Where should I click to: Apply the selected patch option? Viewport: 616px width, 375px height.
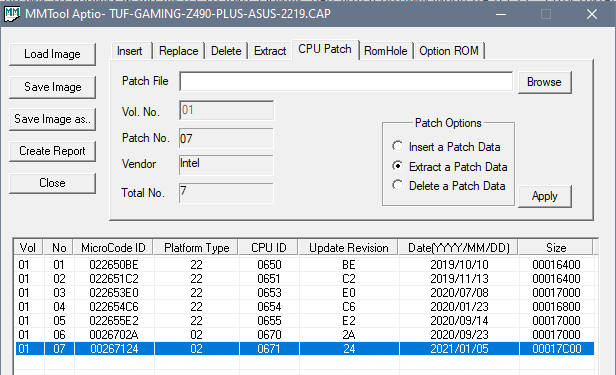coord(544,196)
